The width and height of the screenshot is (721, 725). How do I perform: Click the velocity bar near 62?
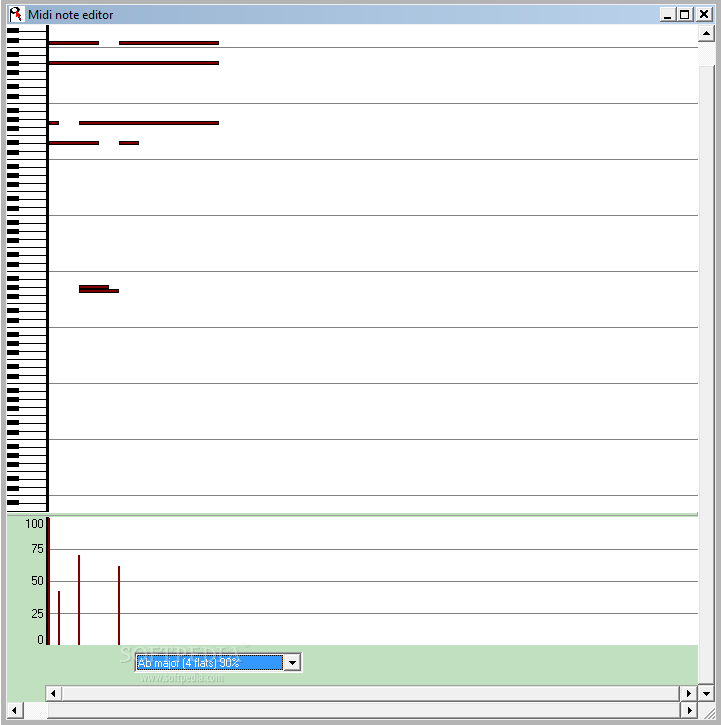click(x=119, y=605)
